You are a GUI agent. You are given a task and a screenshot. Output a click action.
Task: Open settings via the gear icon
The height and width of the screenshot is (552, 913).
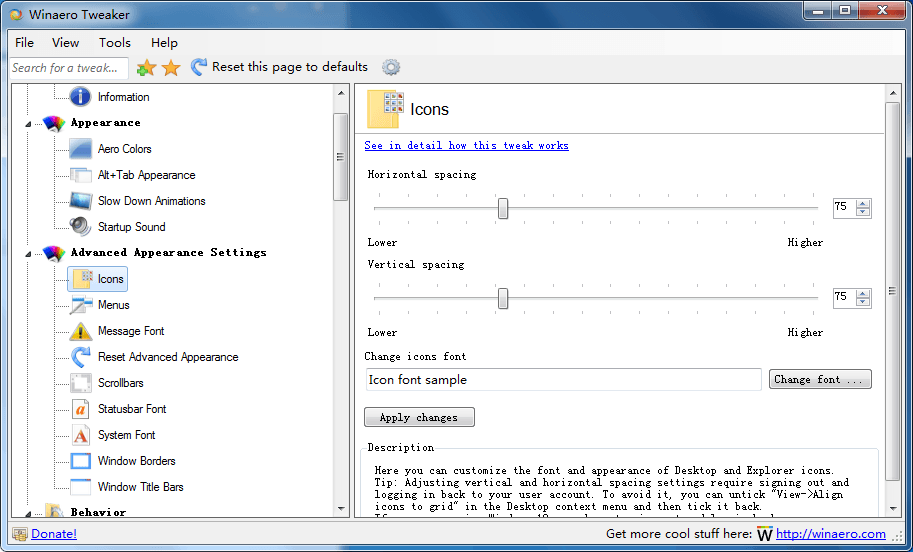pos(391,68)
